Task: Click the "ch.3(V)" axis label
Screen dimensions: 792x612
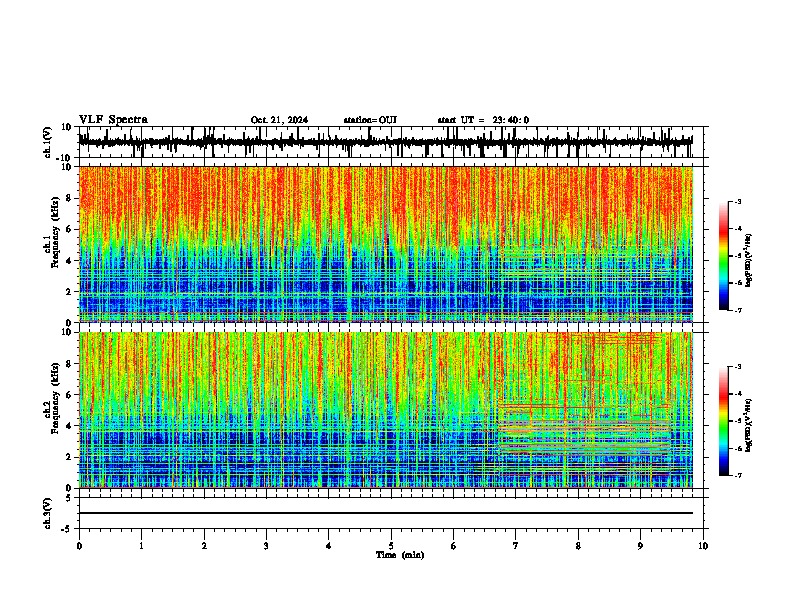Action: [x=47, y=513]
